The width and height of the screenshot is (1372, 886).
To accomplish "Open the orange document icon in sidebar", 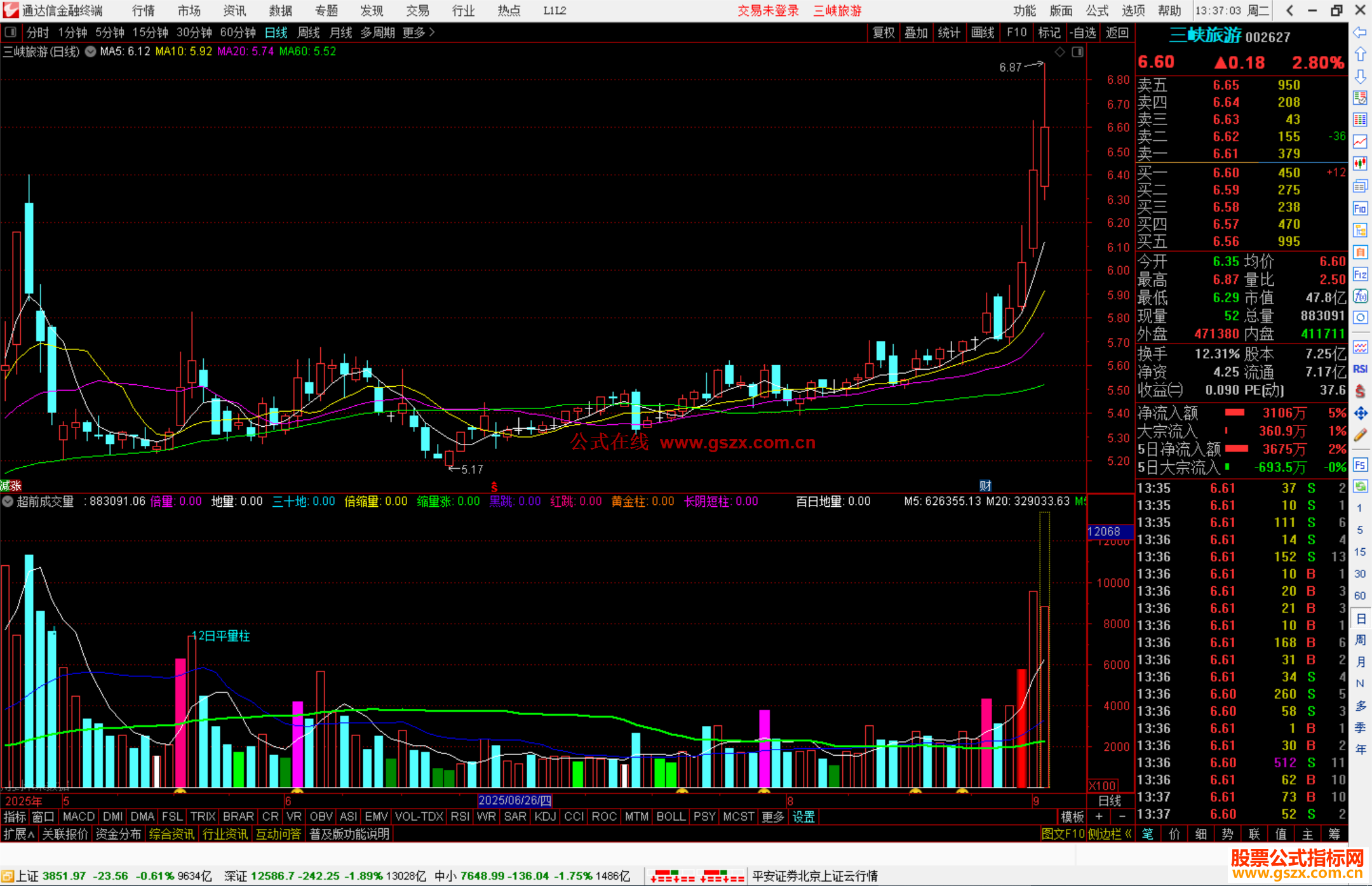I will [1360, 252].
